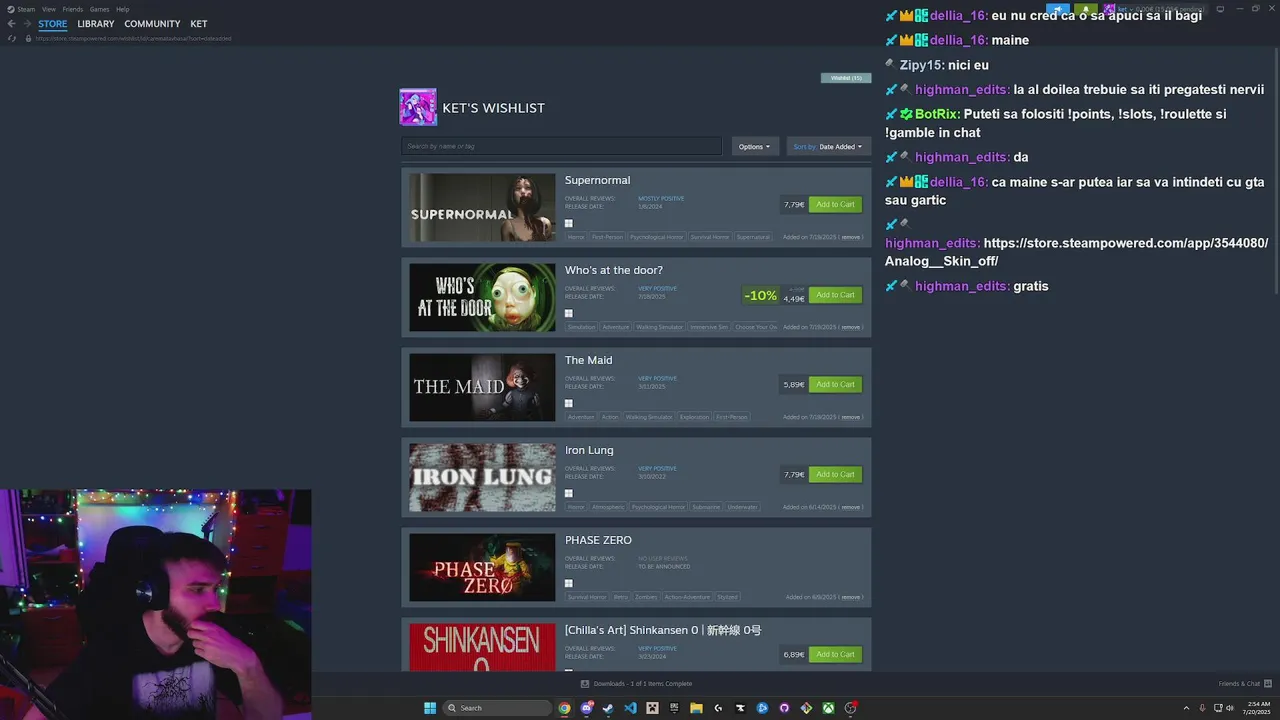
Task: Open Visual Studio Code from the taskbar
Action: coord(630,708)
